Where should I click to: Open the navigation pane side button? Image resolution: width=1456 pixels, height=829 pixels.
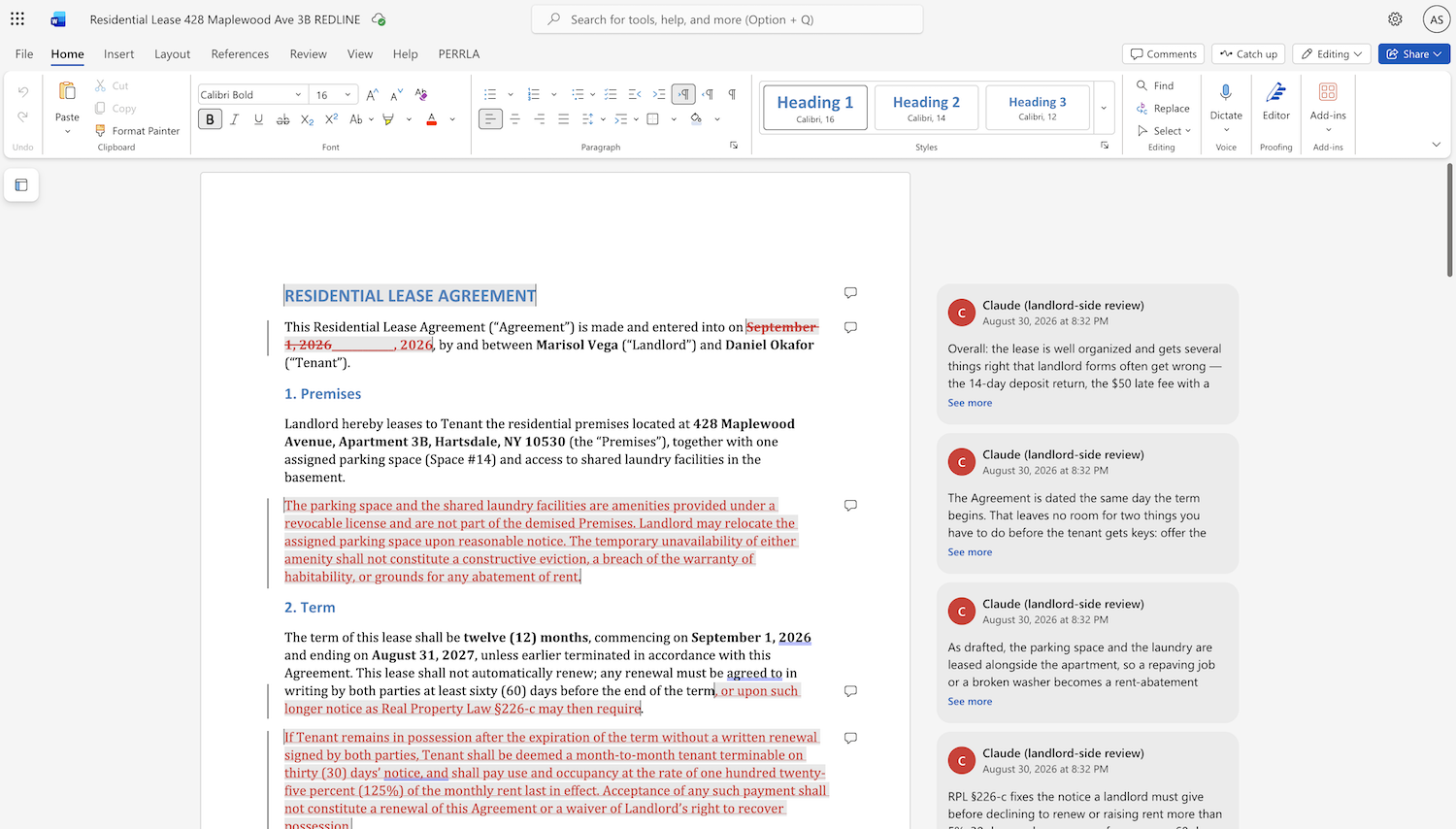click(x=21, y=185)
